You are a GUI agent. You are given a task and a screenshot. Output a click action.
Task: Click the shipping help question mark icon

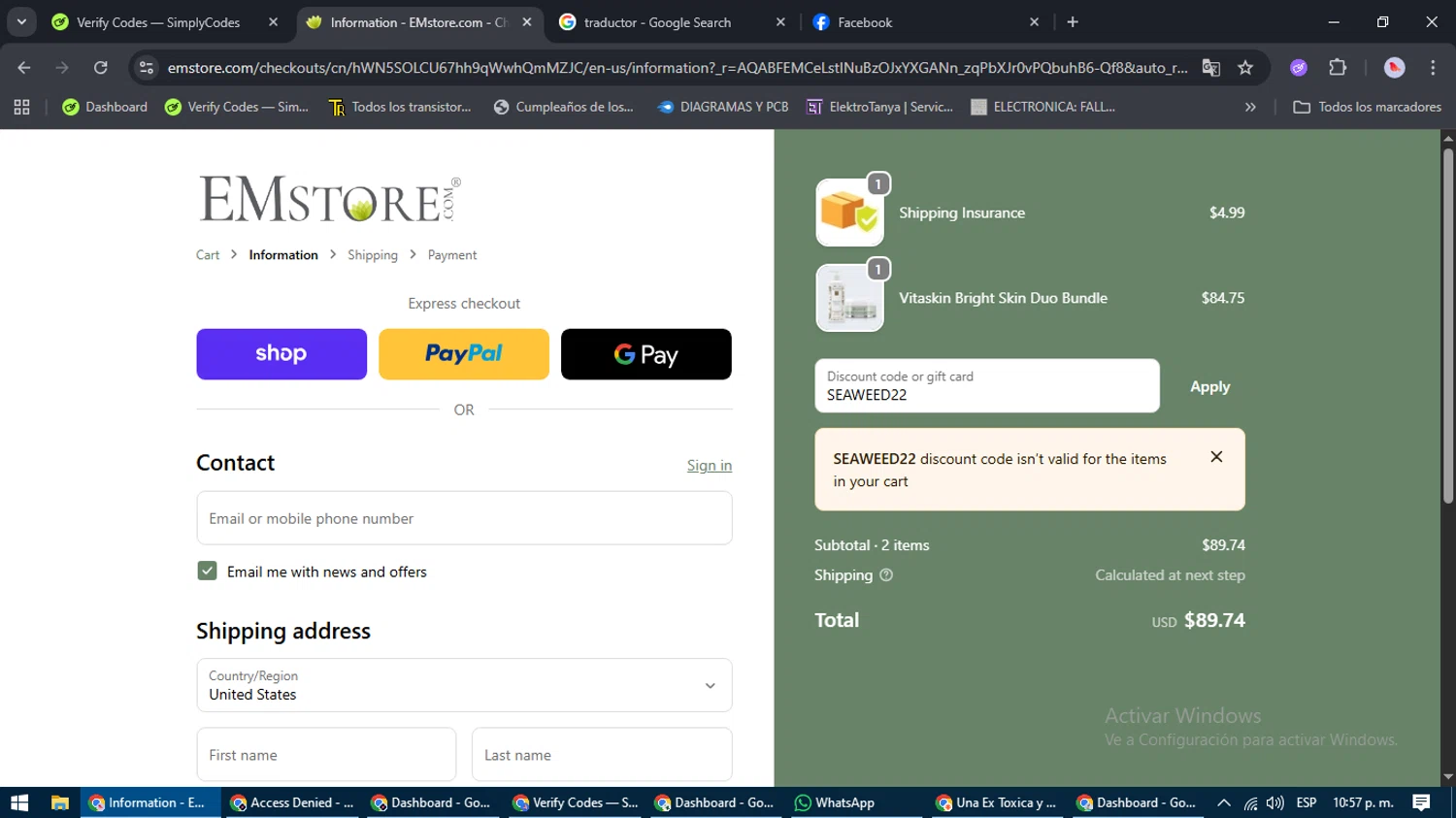(886, 574)
